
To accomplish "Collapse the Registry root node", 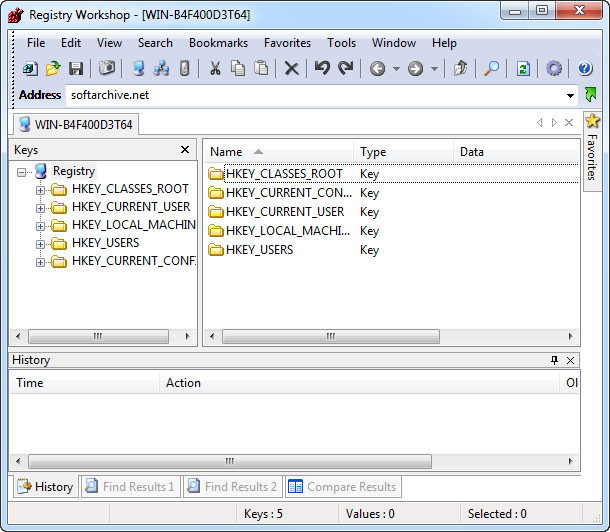I will 21,172.
